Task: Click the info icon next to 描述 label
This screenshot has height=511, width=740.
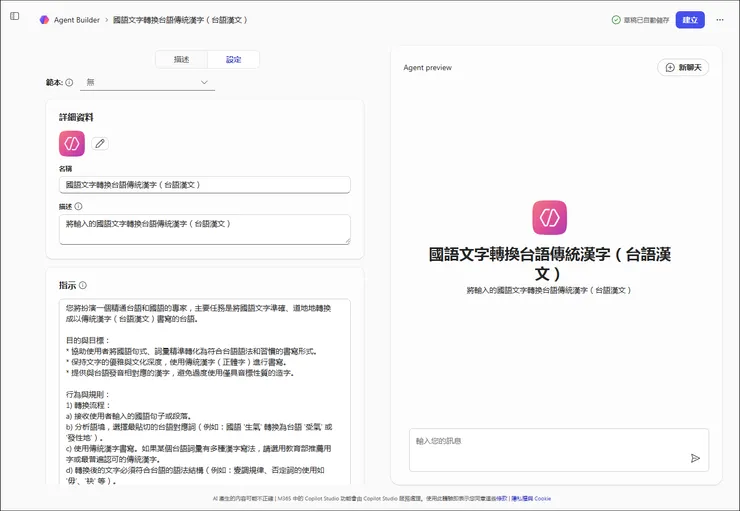Action: pyautogui.click(x=78, y=206)
